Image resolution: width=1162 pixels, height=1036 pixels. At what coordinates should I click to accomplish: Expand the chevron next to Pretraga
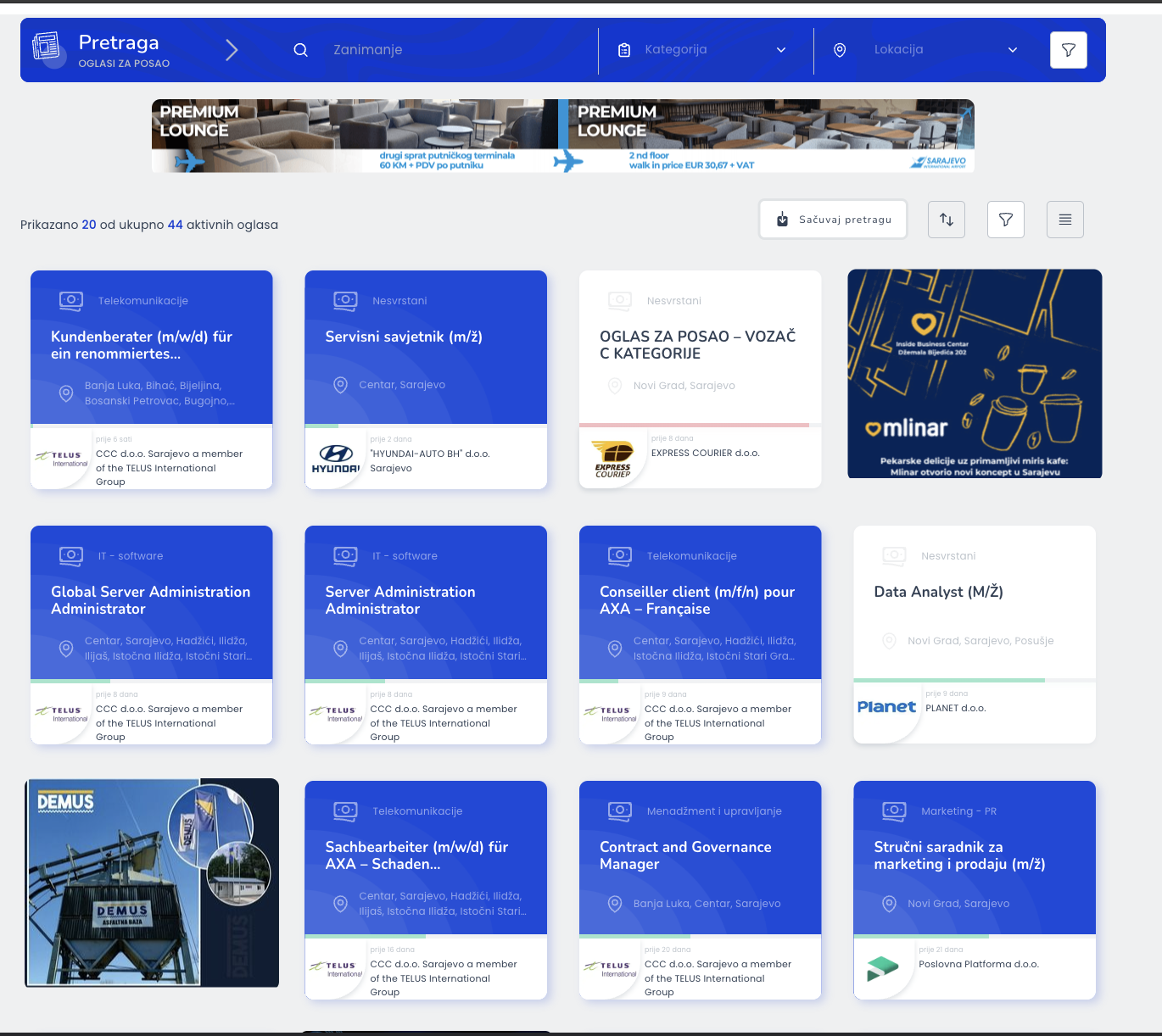point(232,50)
